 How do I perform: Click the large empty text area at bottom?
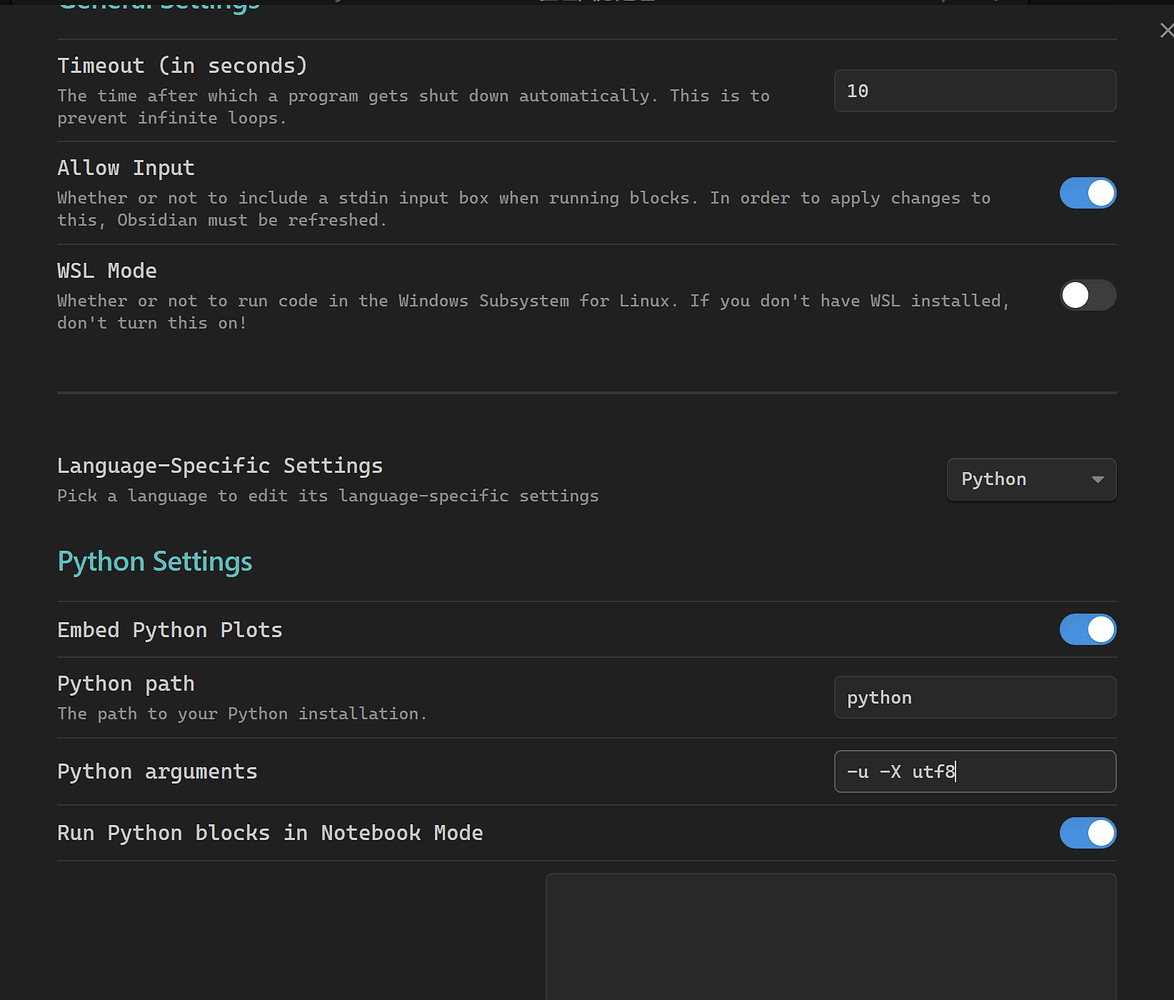[x=831, y=936]
